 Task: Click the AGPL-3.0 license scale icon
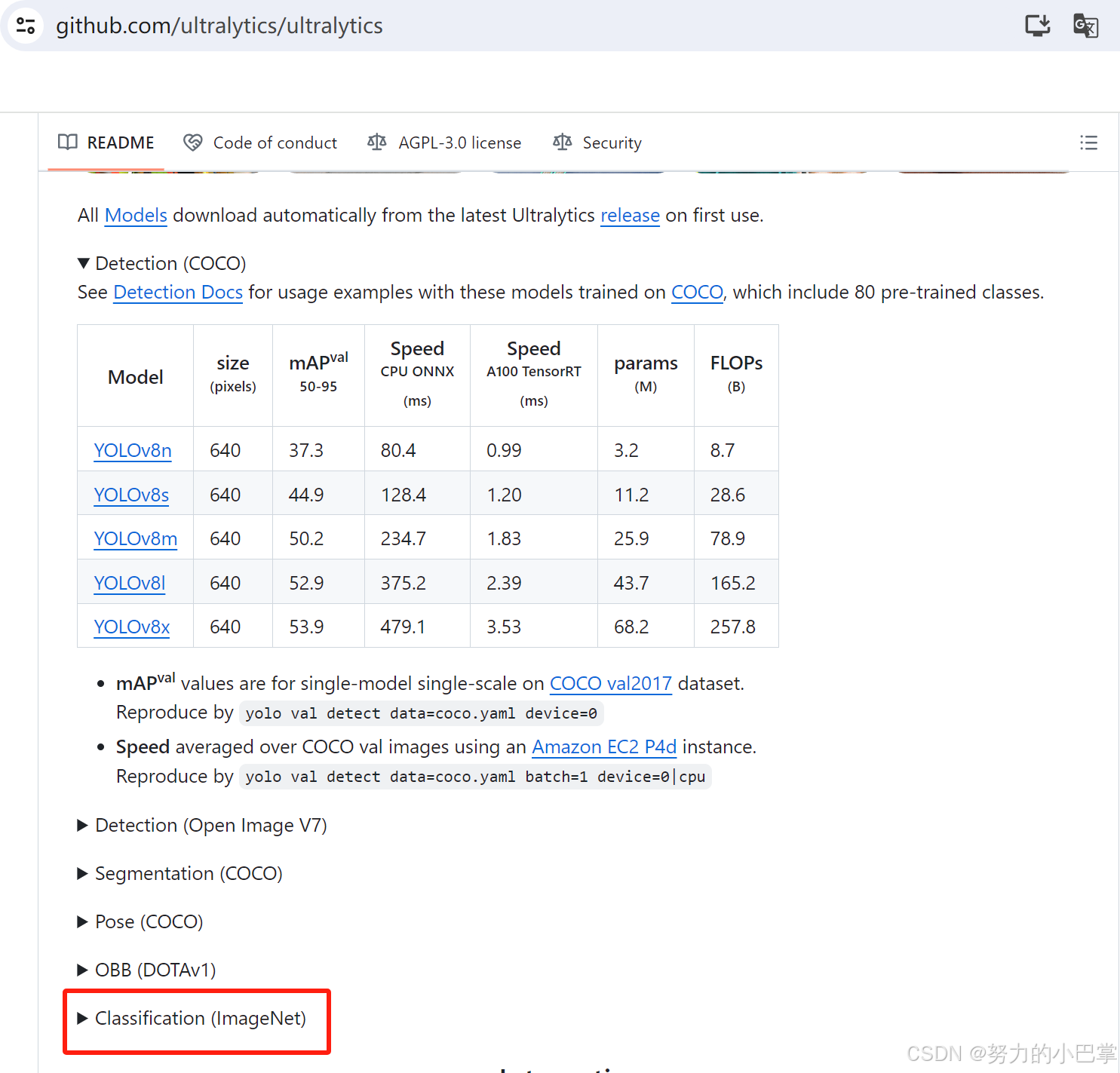pos(377,143)
